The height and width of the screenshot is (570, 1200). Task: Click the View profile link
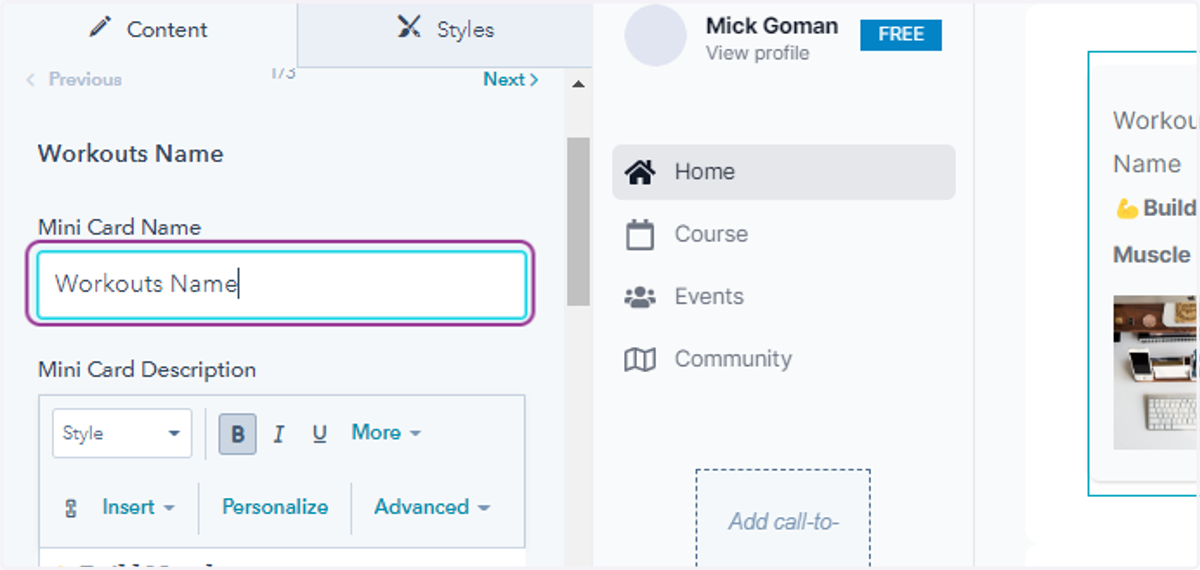757,53
